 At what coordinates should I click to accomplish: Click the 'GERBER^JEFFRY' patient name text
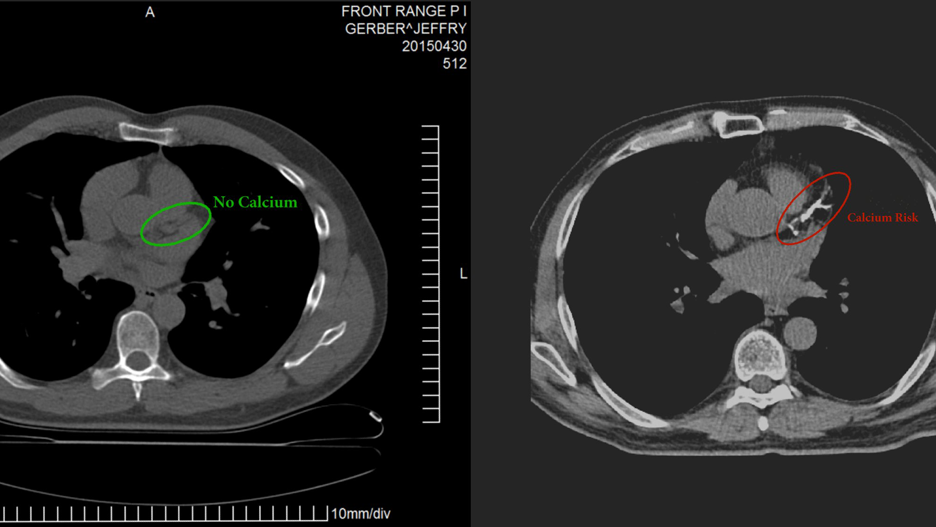click(x=406, y=29)
